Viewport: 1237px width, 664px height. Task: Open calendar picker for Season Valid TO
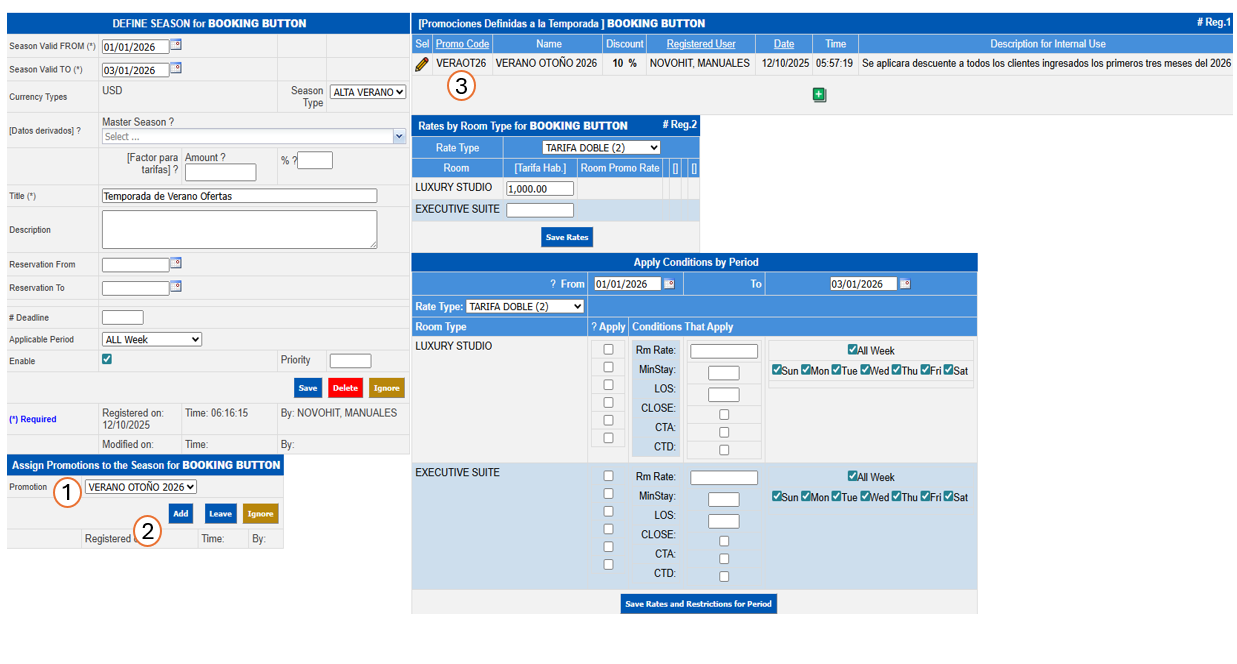click(x=176, y=69)
